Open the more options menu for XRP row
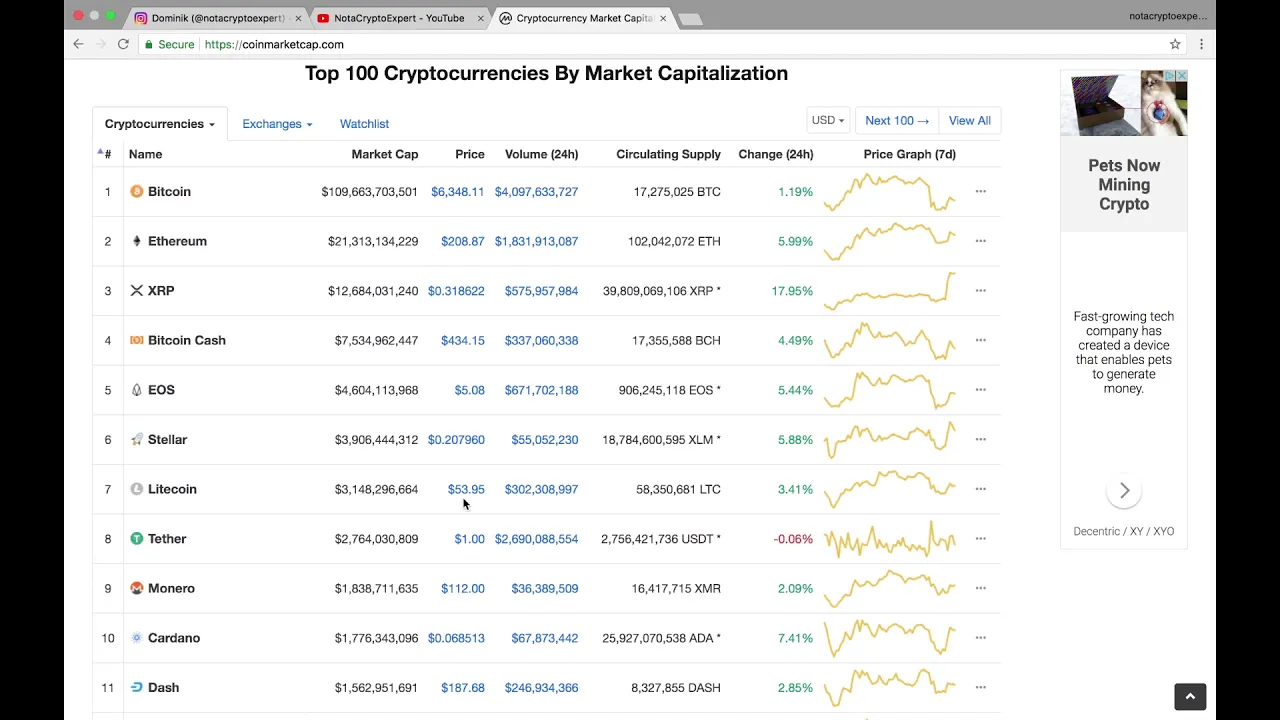Screen dimensions: 1280x720 [981, 291]
